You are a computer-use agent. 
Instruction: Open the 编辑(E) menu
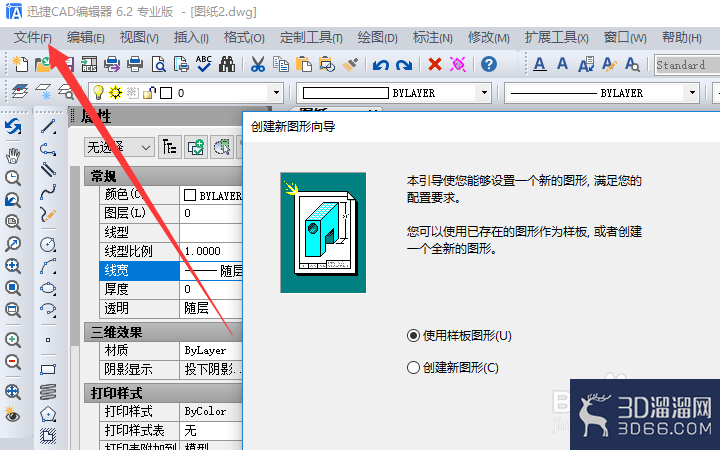[x=85, y=37]
